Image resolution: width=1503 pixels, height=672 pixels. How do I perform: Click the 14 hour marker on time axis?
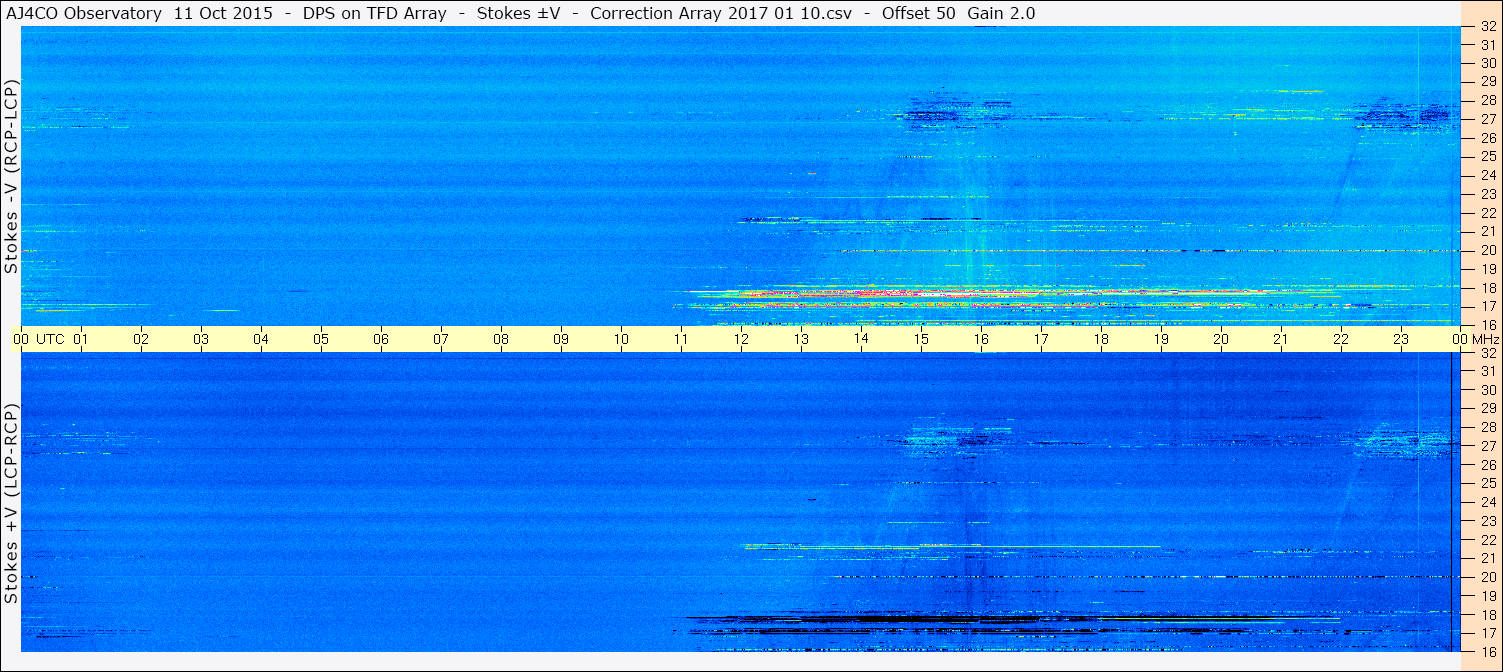(861, 339)
